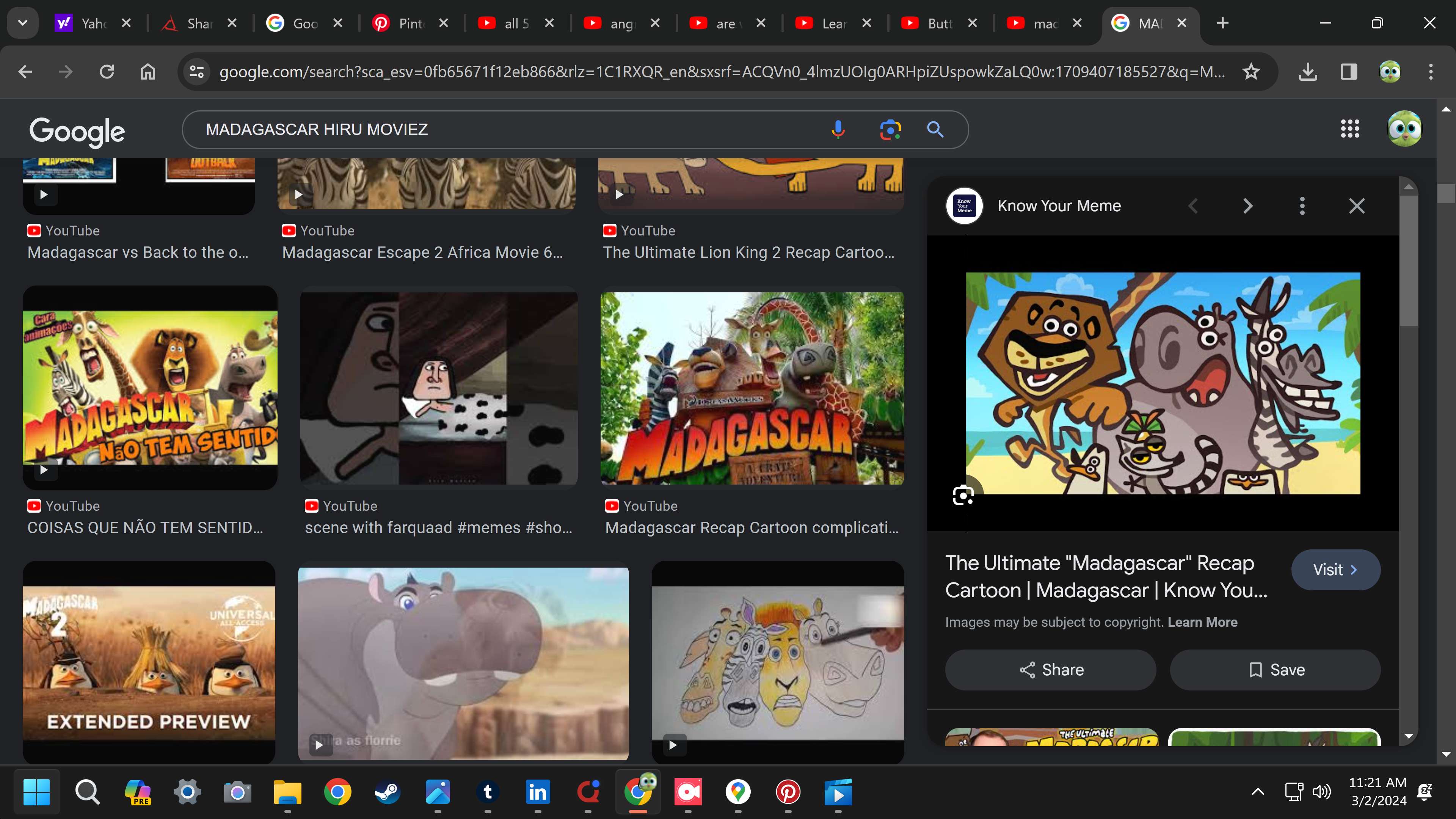This screenshot has width=1456, height=819.
Task: Close the 'Goo' Google tab
Action: (337, 23)
